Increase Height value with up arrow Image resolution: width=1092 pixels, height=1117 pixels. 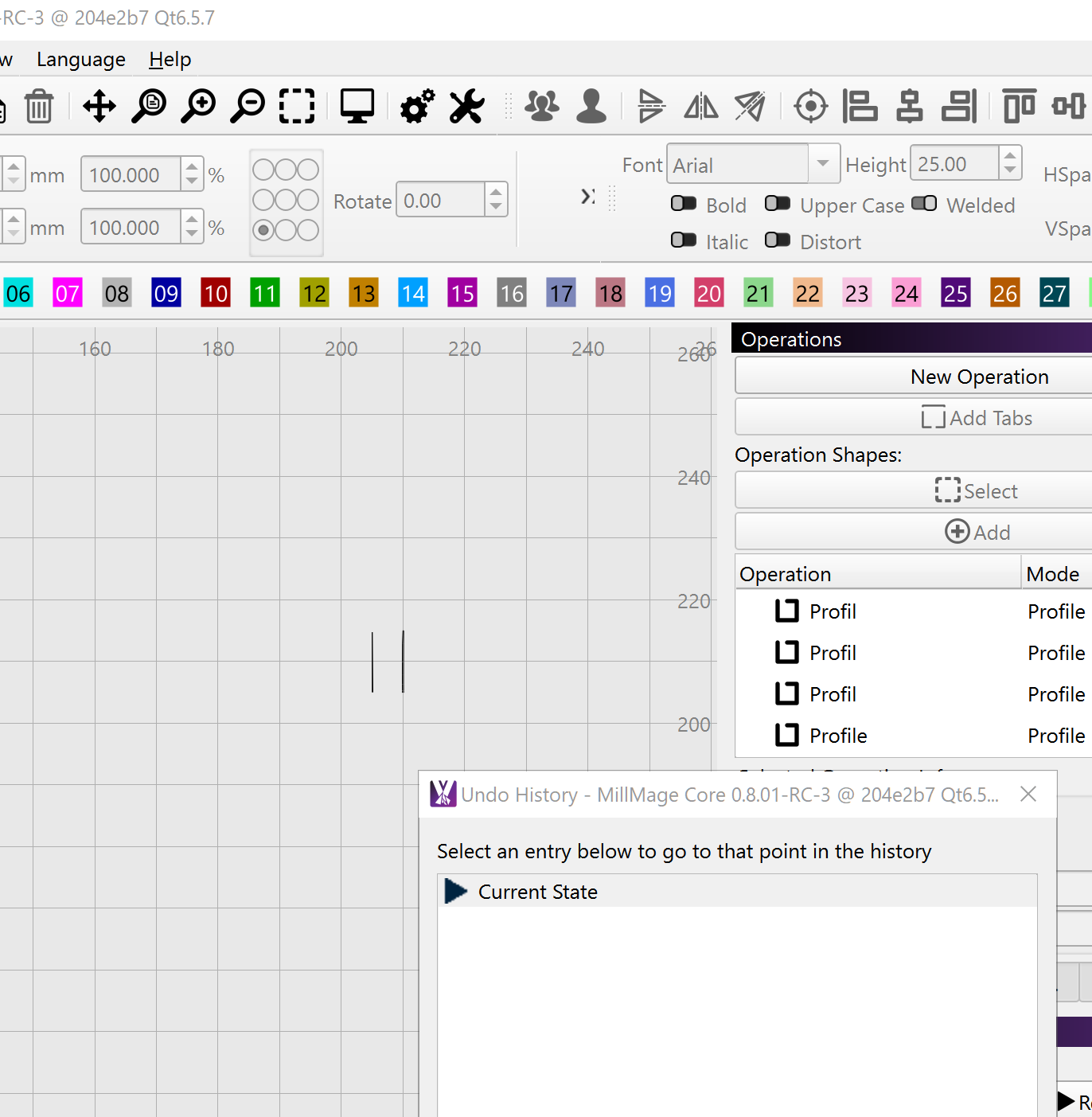[1009, 157]
